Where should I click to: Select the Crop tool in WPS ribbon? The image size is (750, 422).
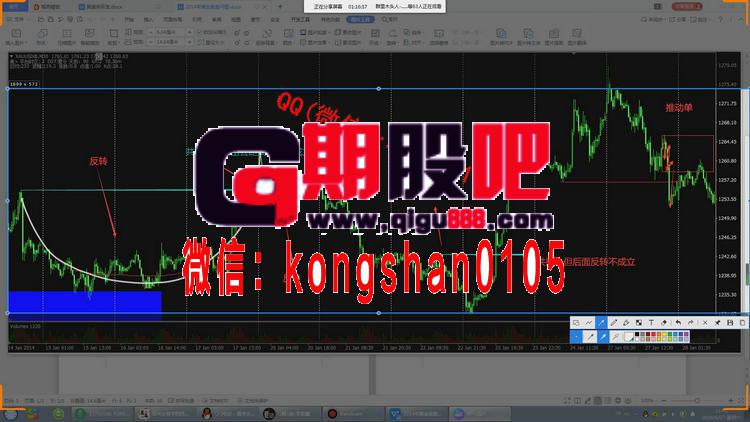coord(113,37)
